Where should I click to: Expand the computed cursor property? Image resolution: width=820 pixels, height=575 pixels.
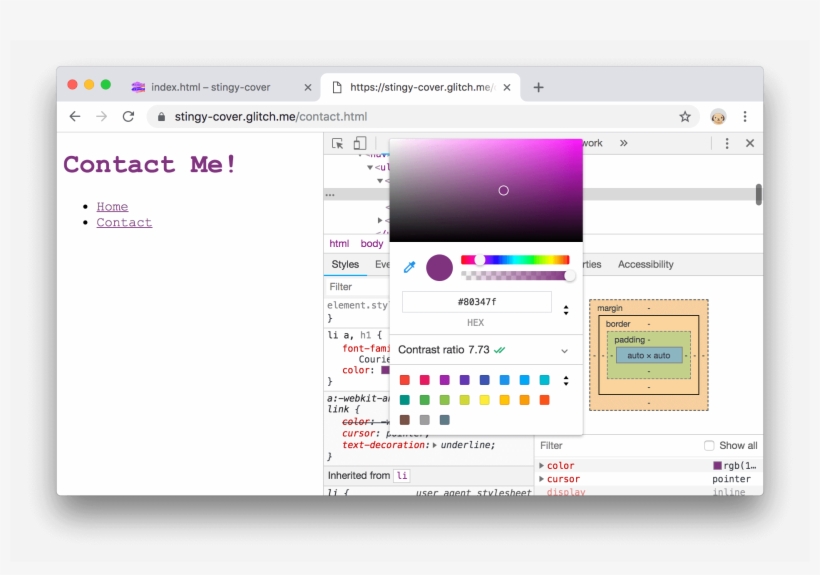[542, 479]
